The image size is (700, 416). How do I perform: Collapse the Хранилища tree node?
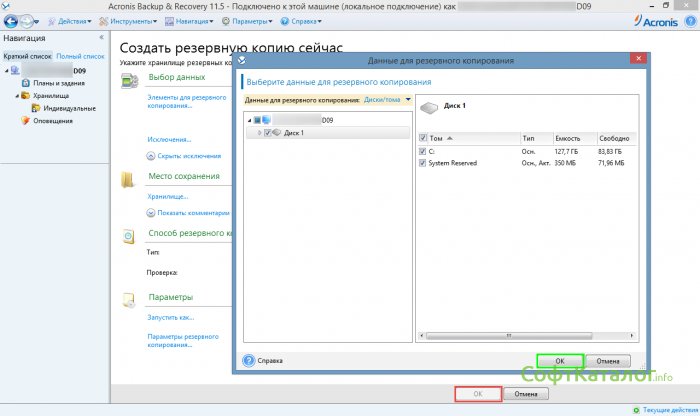click(x=18, y=96)
